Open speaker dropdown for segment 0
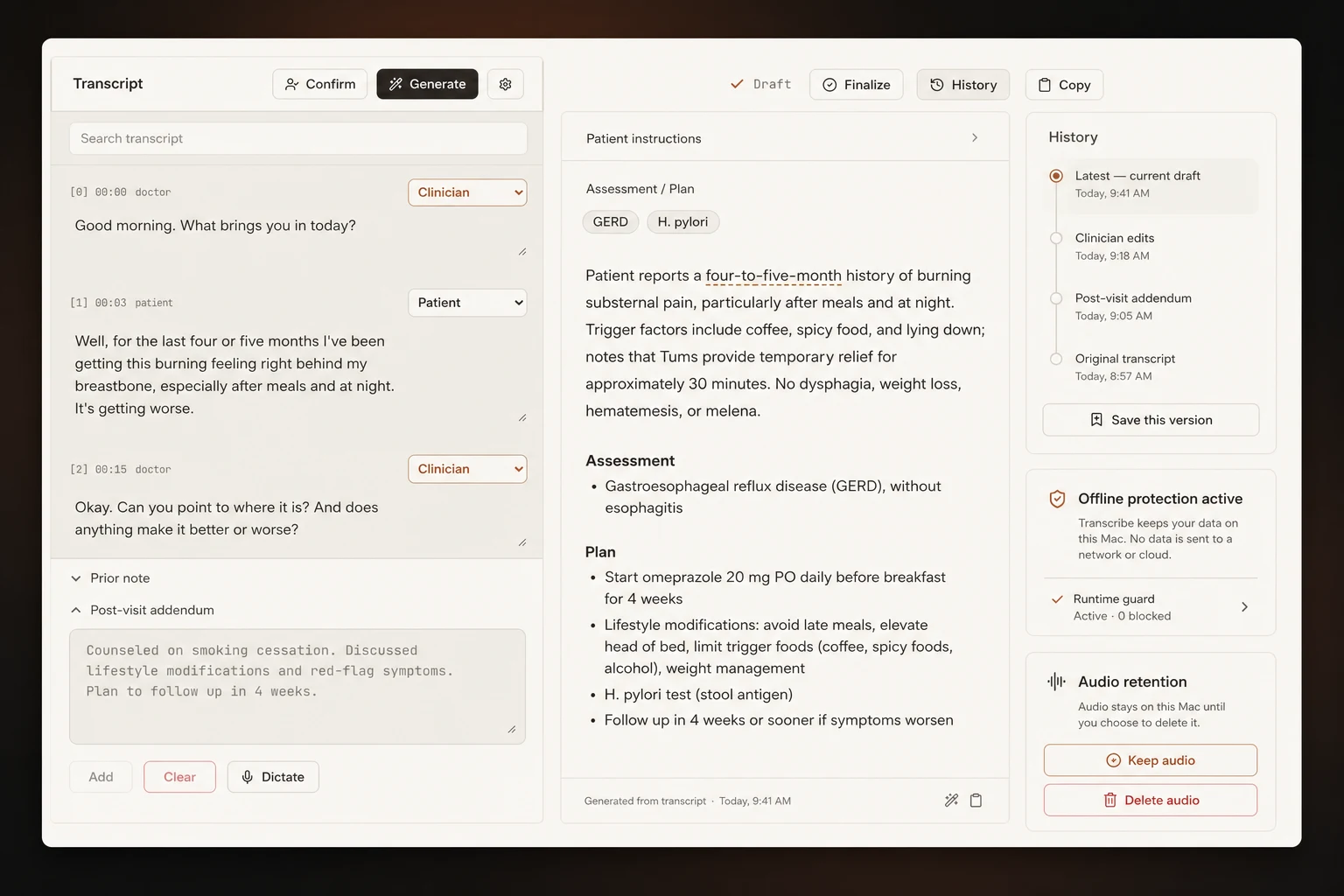Image resolution: width=1344 pixels, height=896 pixels. tap(467, 192)
